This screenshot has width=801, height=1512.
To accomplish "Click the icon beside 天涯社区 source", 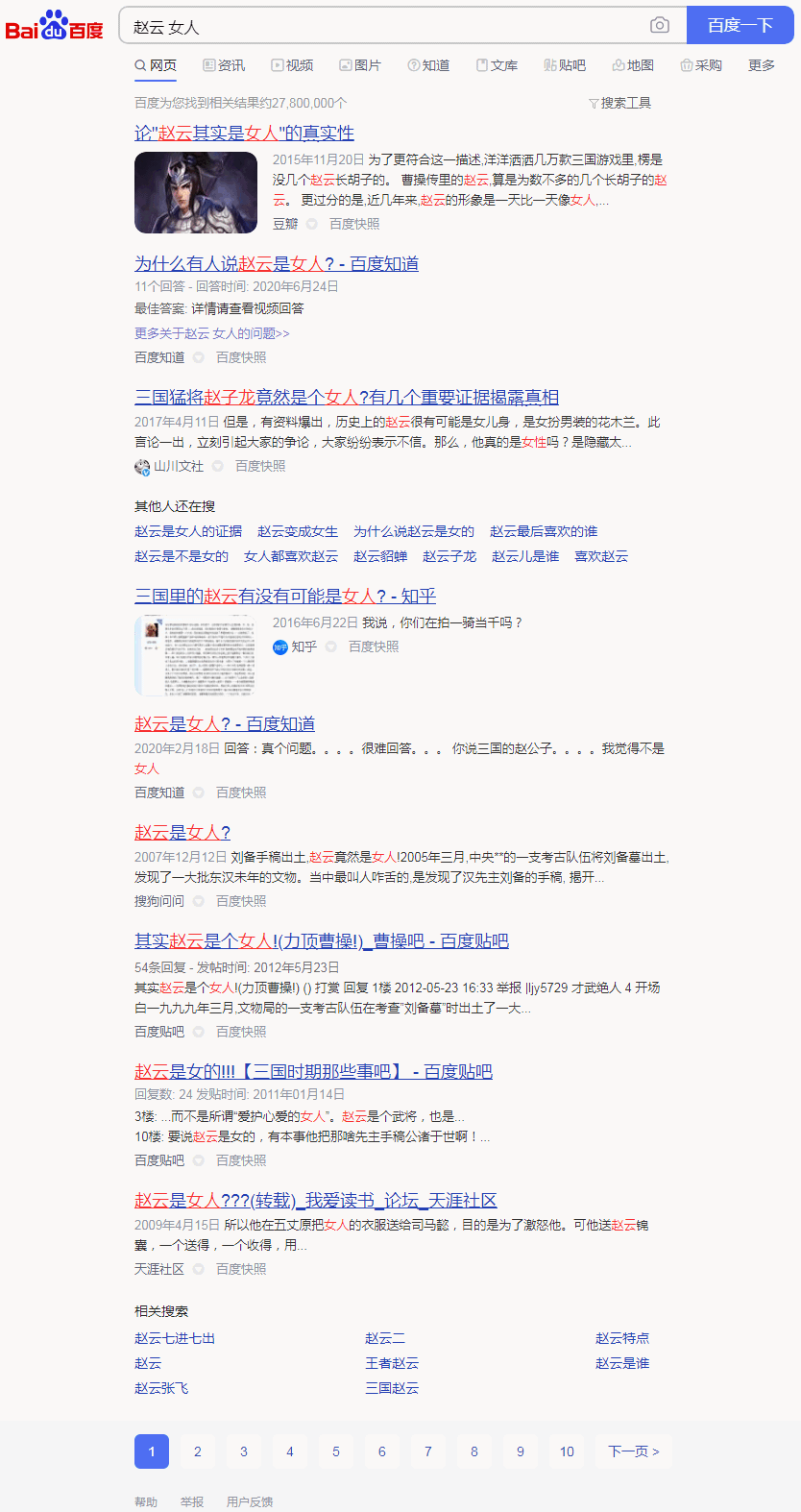I will [x=199, y=1269].
